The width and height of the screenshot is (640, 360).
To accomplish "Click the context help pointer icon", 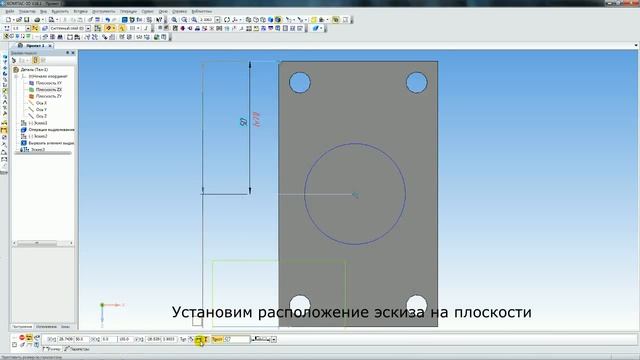I will [x=159, y=20].
